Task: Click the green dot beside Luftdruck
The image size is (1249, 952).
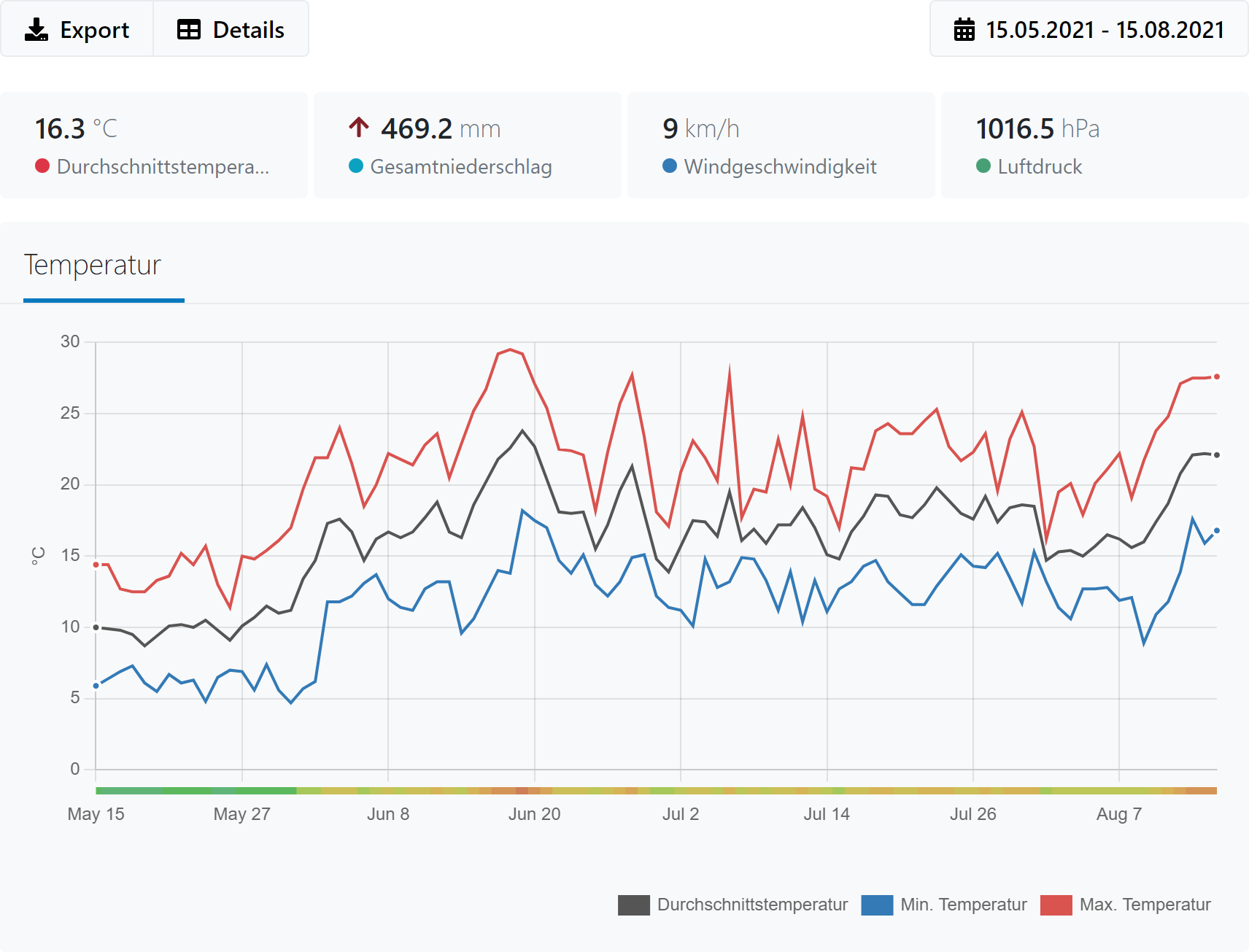Action: click(x=983, y=166)
